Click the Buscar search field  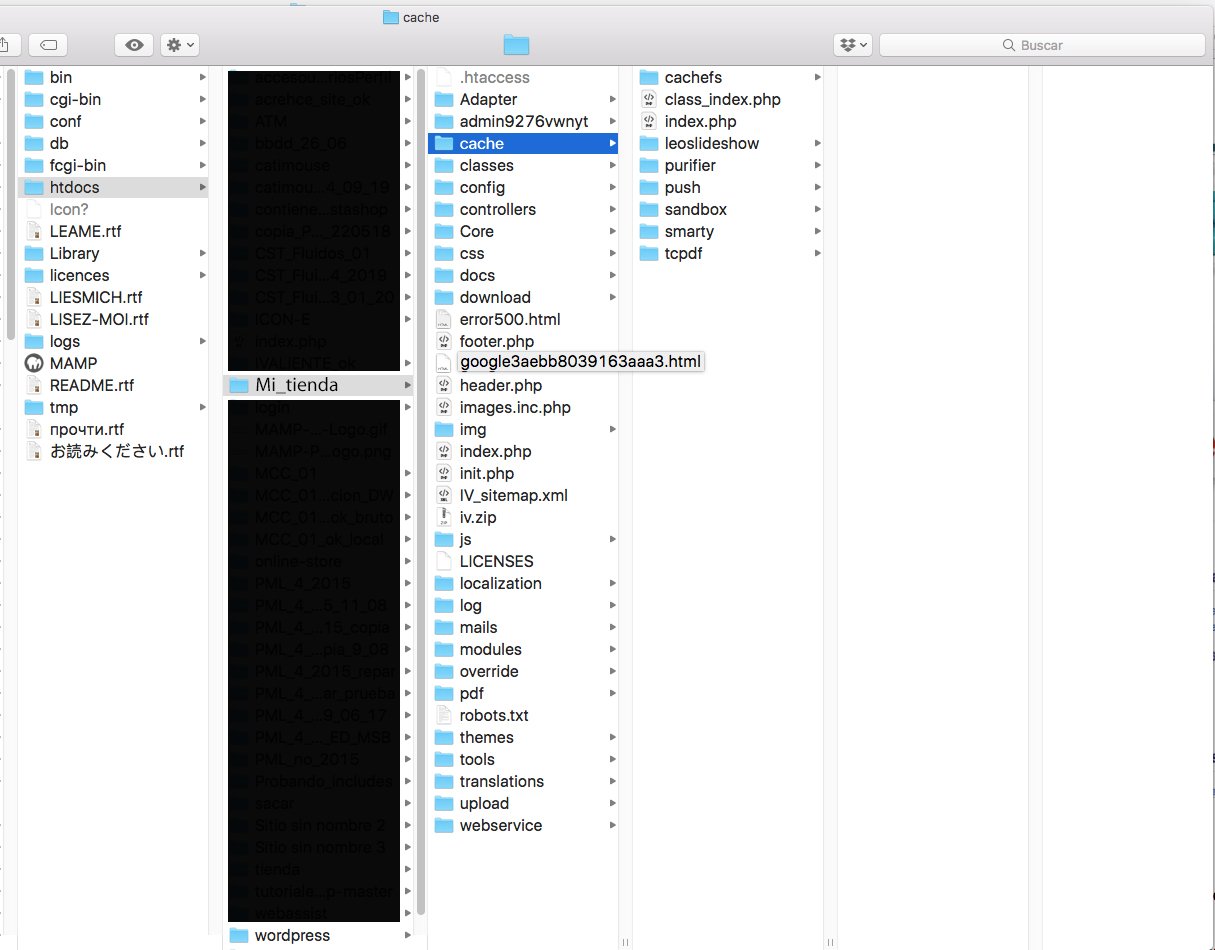click(x=1042, y=45)
